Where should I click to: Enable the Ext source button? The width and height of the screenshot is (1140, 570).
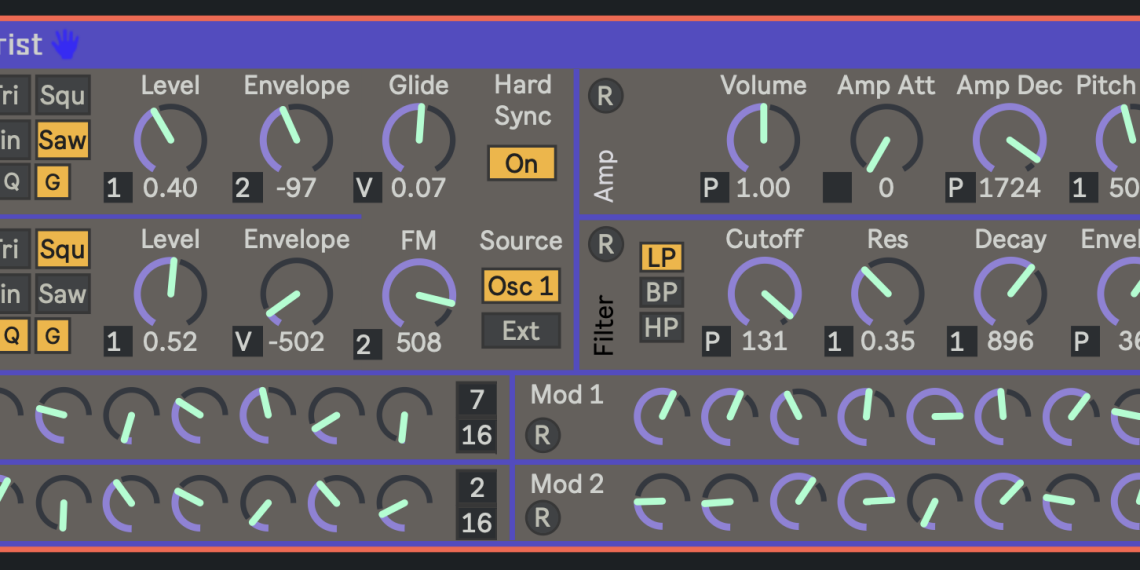pos(520,331)
